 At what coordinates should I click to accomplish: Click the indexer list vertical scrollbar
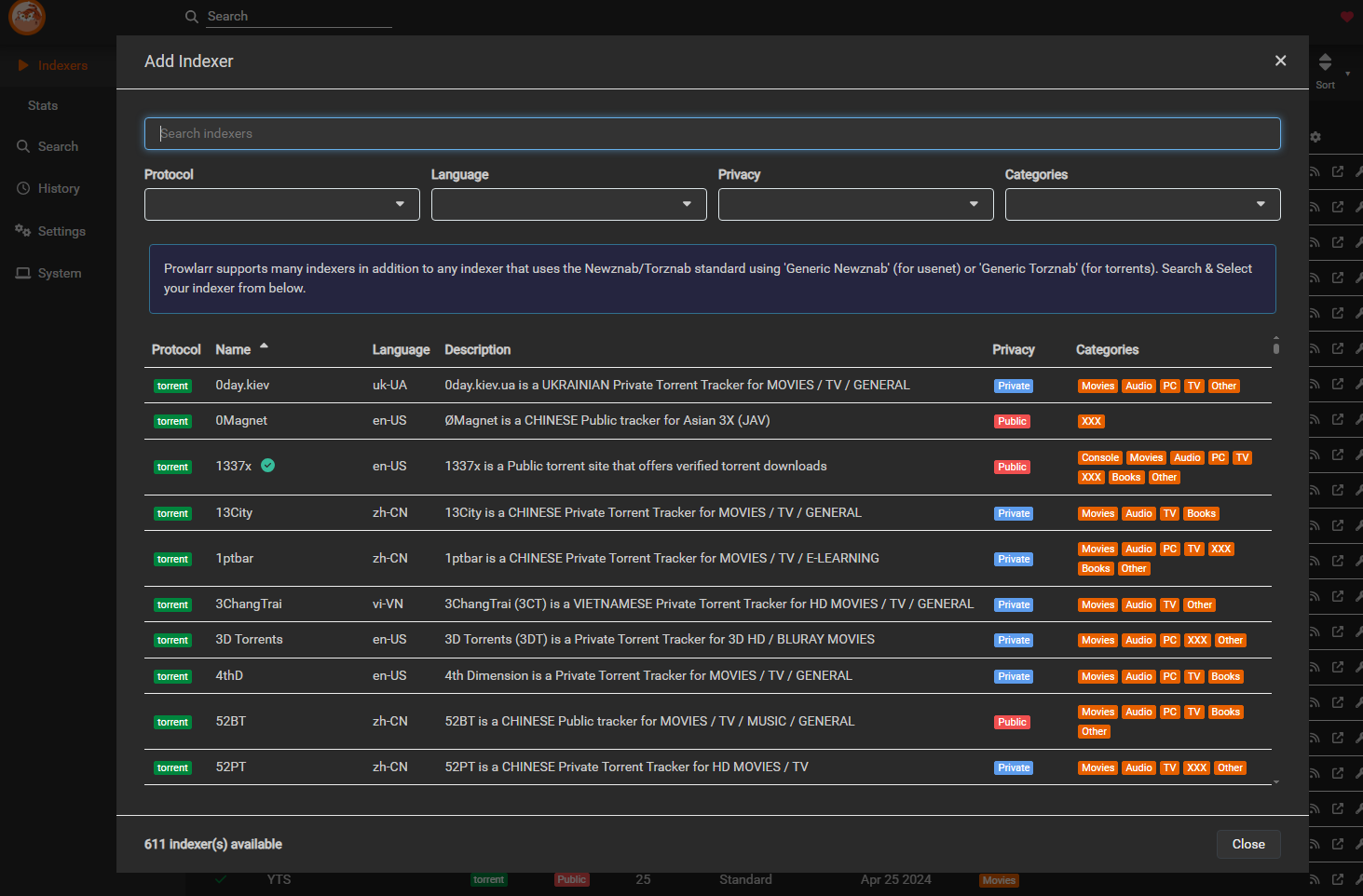coord(1275,348)
